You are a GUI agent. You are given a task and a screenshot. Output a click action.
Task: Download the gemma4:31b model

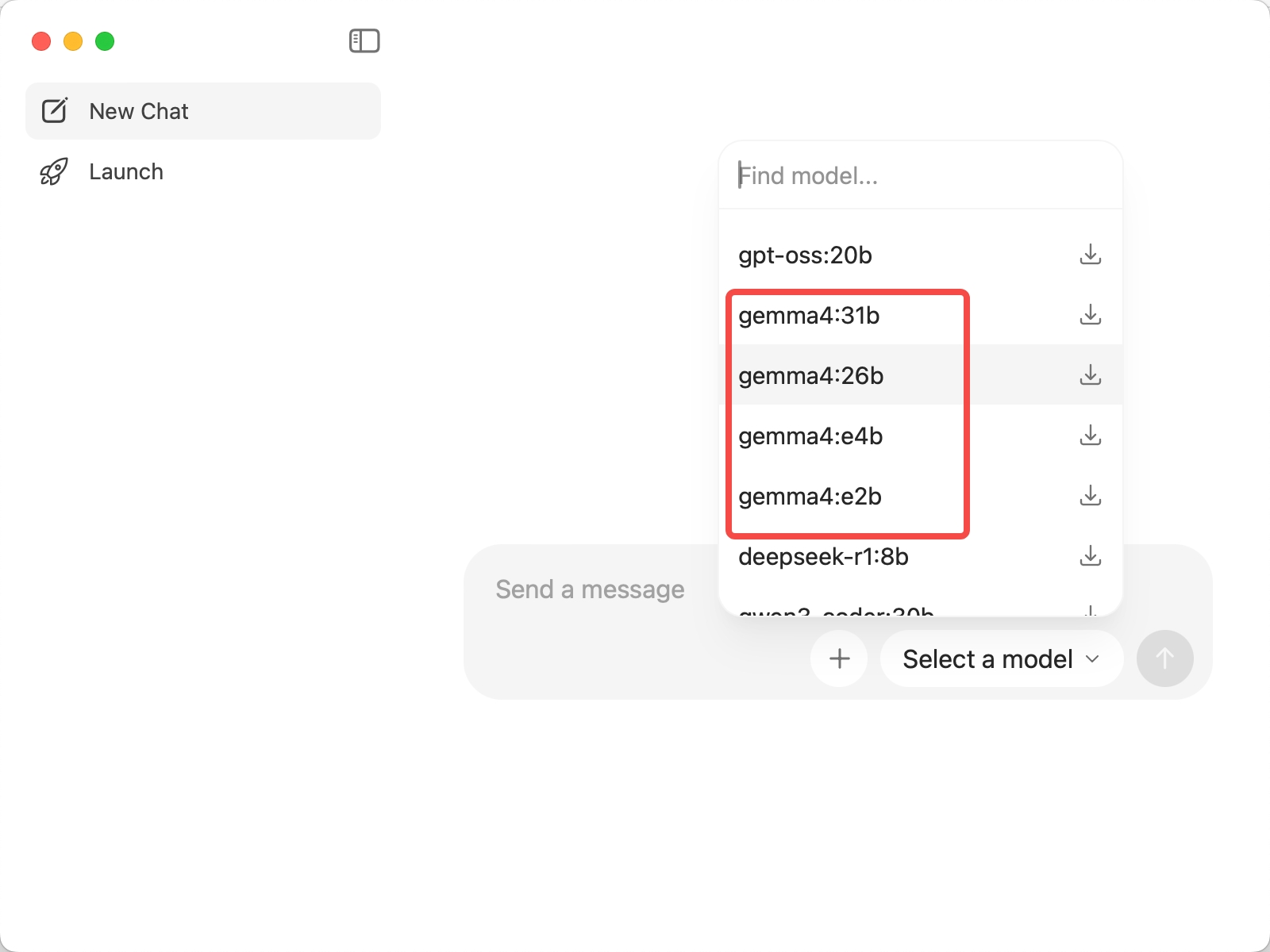tap(1091, 315)
